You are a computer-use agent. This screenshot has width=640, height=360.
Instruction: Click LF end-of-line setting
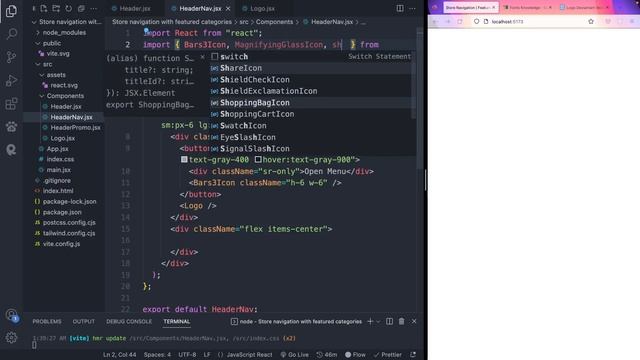point(207,355)
